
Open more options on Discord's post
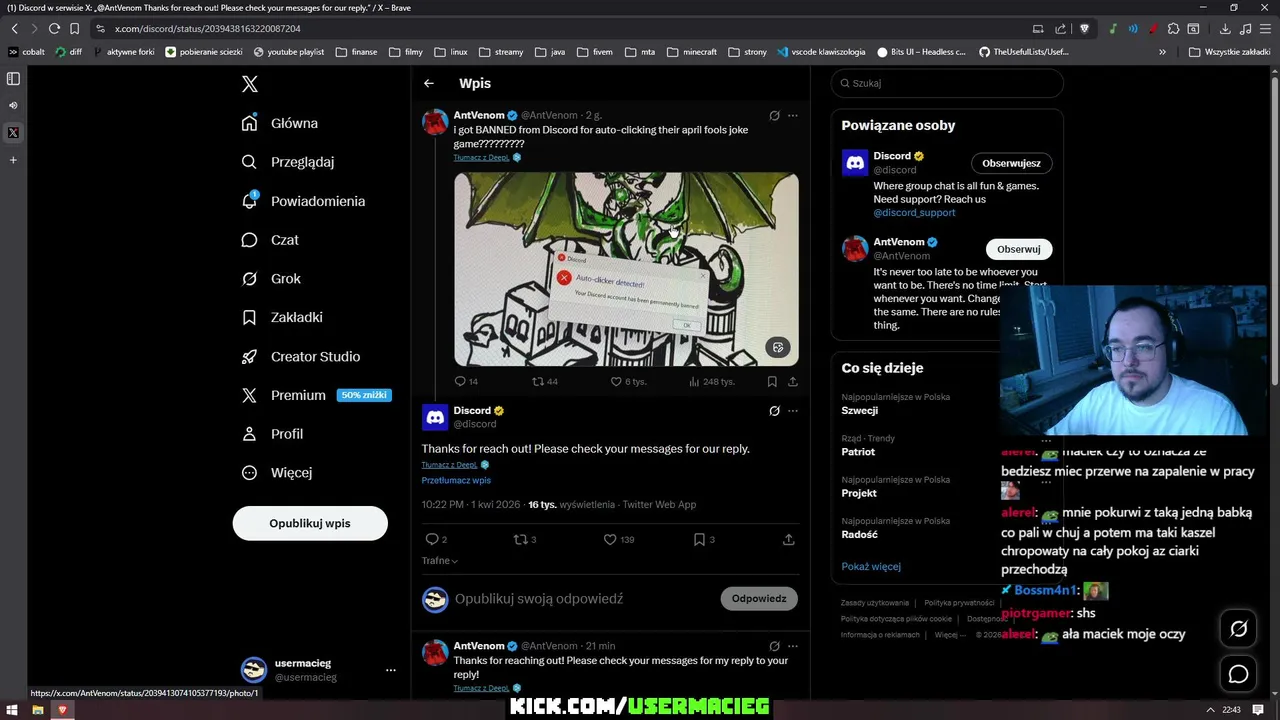click(x=792, y=410)
